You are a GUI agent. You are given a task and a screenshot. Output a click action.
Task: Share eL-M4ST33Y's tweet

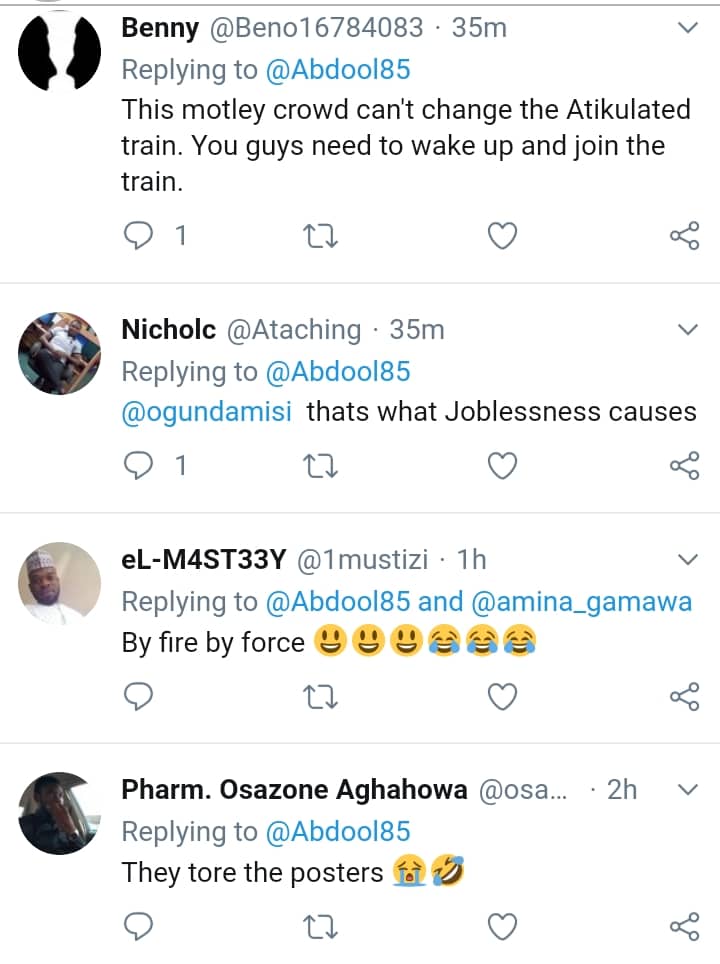tap(683, 695)
